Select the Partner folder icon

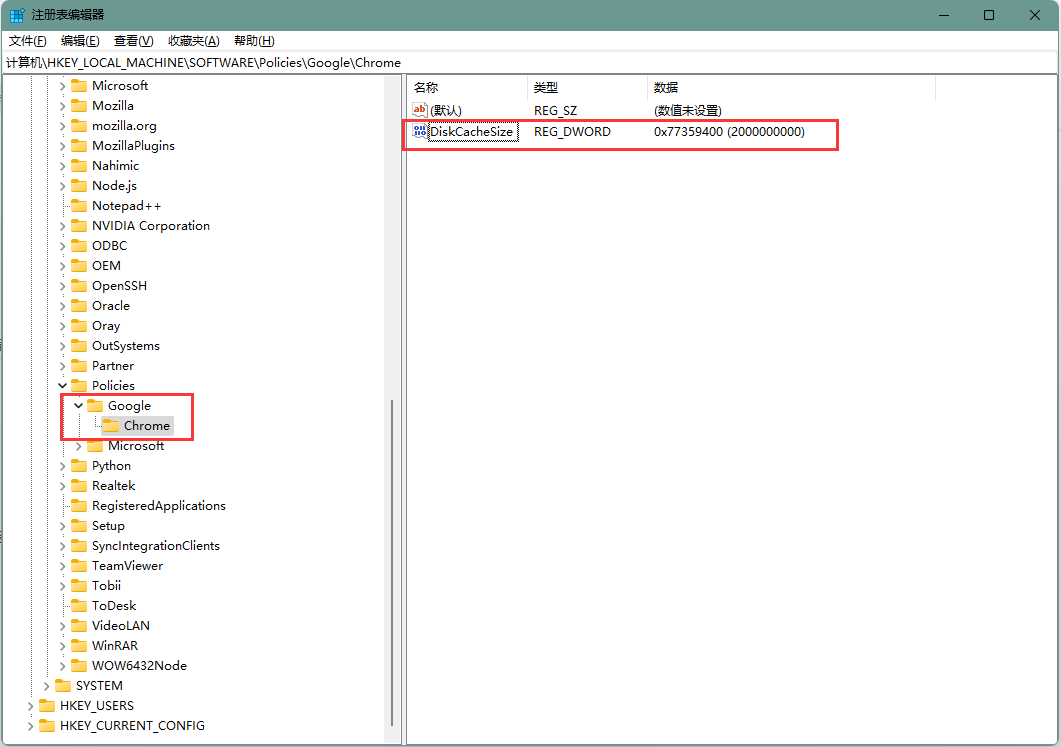pos(79,365)
